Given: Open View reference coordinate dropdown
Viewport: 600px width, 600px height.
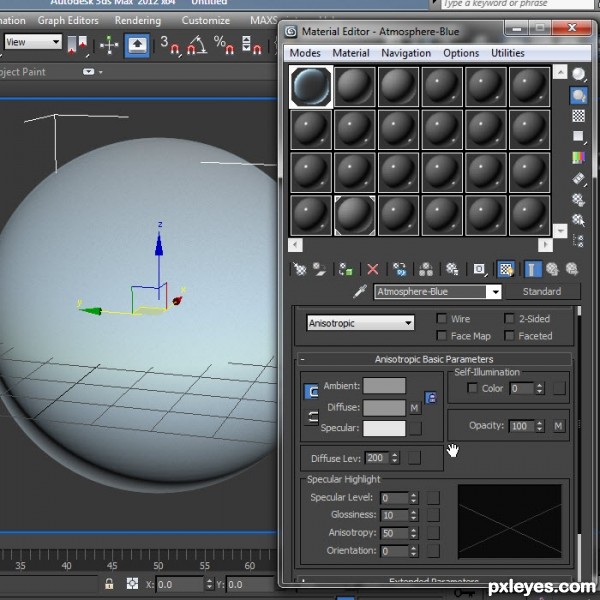Looking at the screenshot, I should [x=33, y=42].
